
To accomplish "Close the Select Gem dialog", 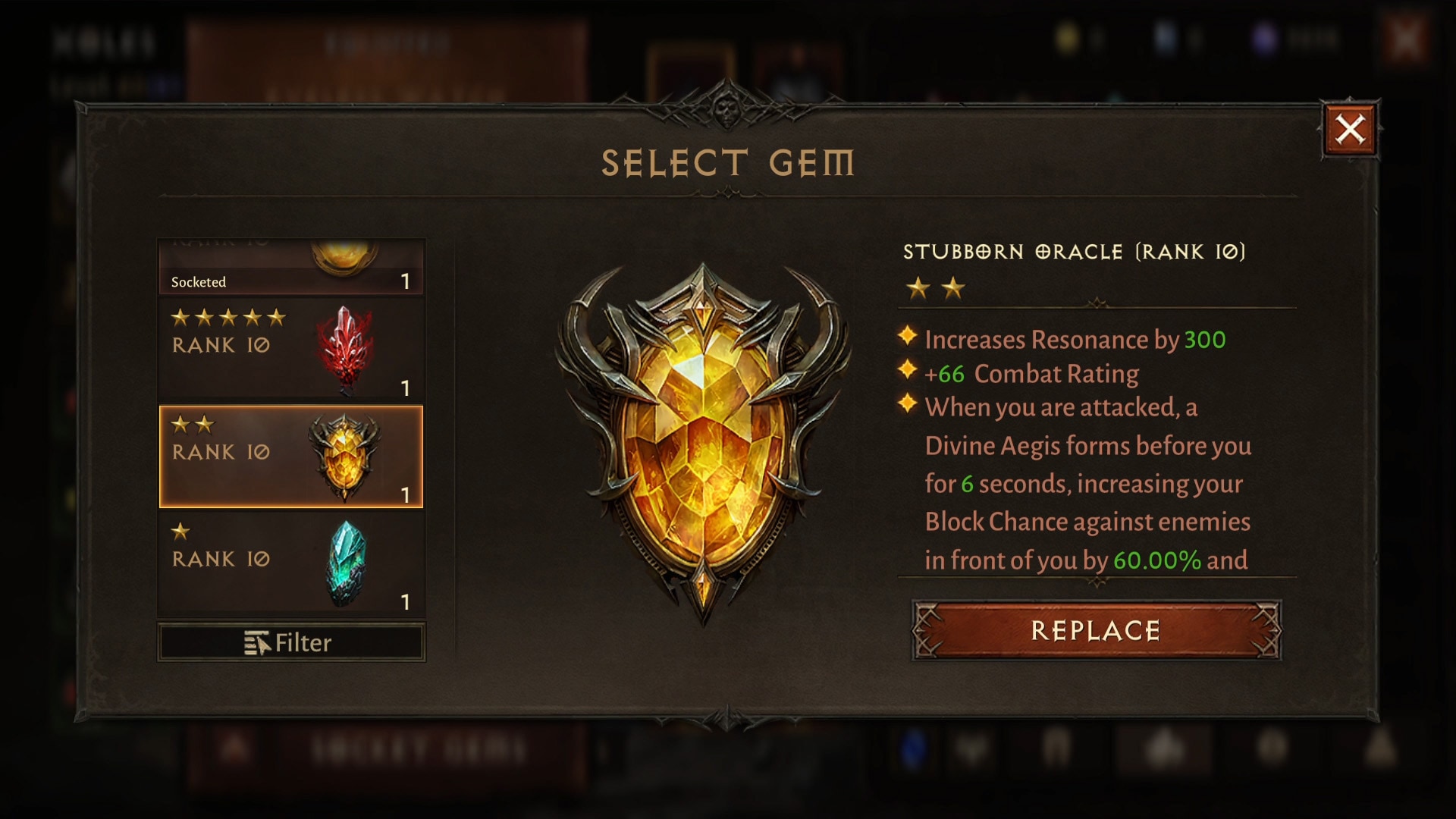I will [x=1350, y=129].
